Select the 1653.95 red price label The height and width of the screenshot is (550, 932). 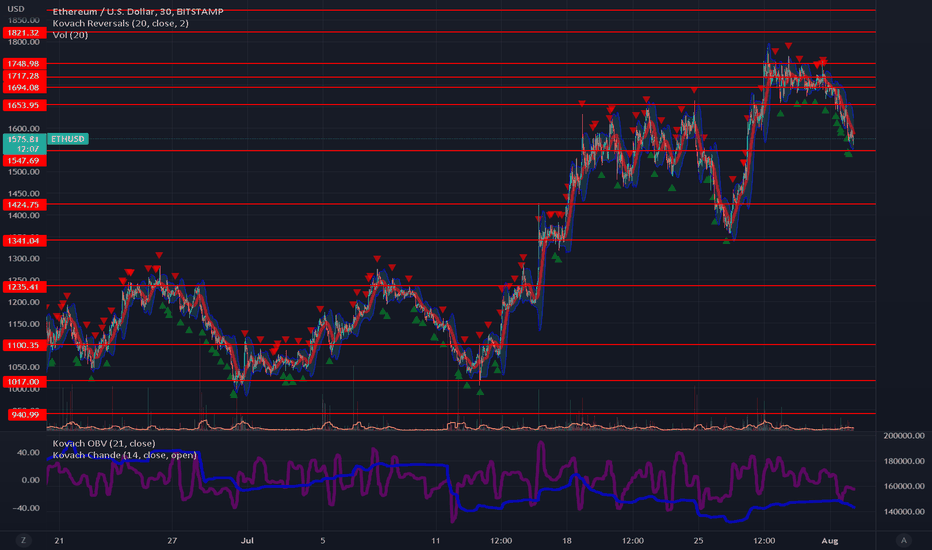[x=24, y=105]
